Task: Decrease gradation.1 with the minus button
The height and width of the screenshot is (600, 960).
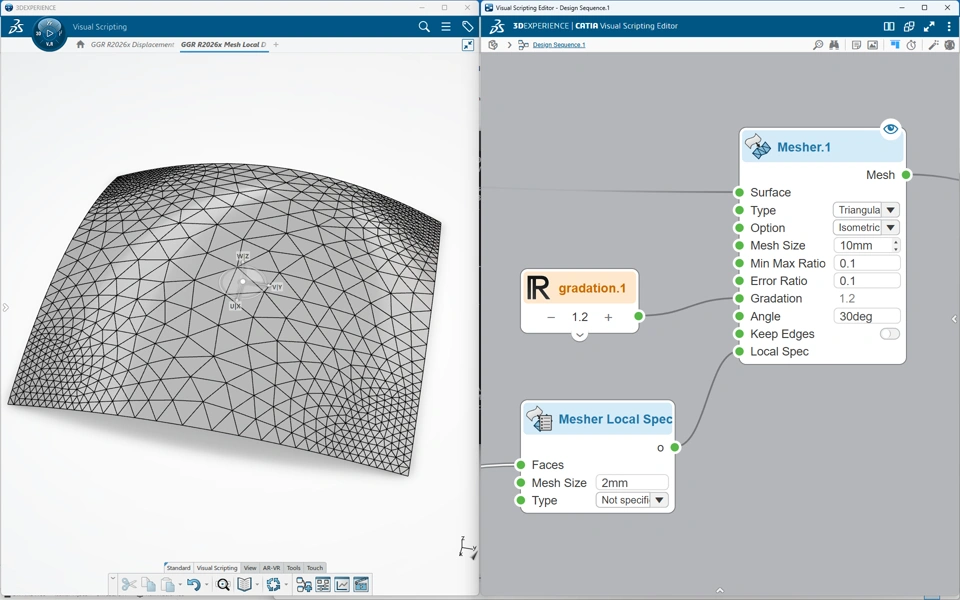Action: click(551, 317)
